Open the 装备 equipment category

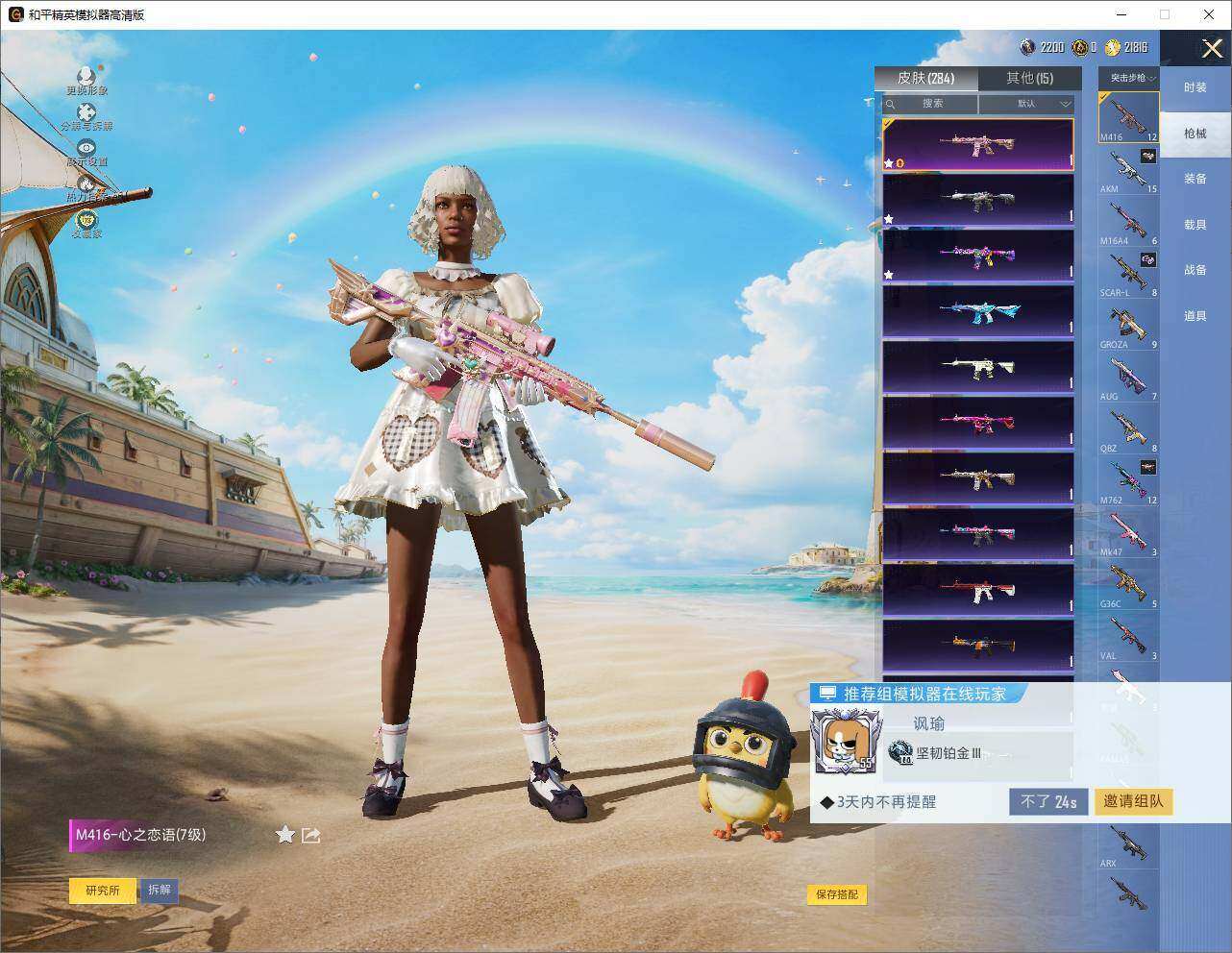[x=1195, y=179]
